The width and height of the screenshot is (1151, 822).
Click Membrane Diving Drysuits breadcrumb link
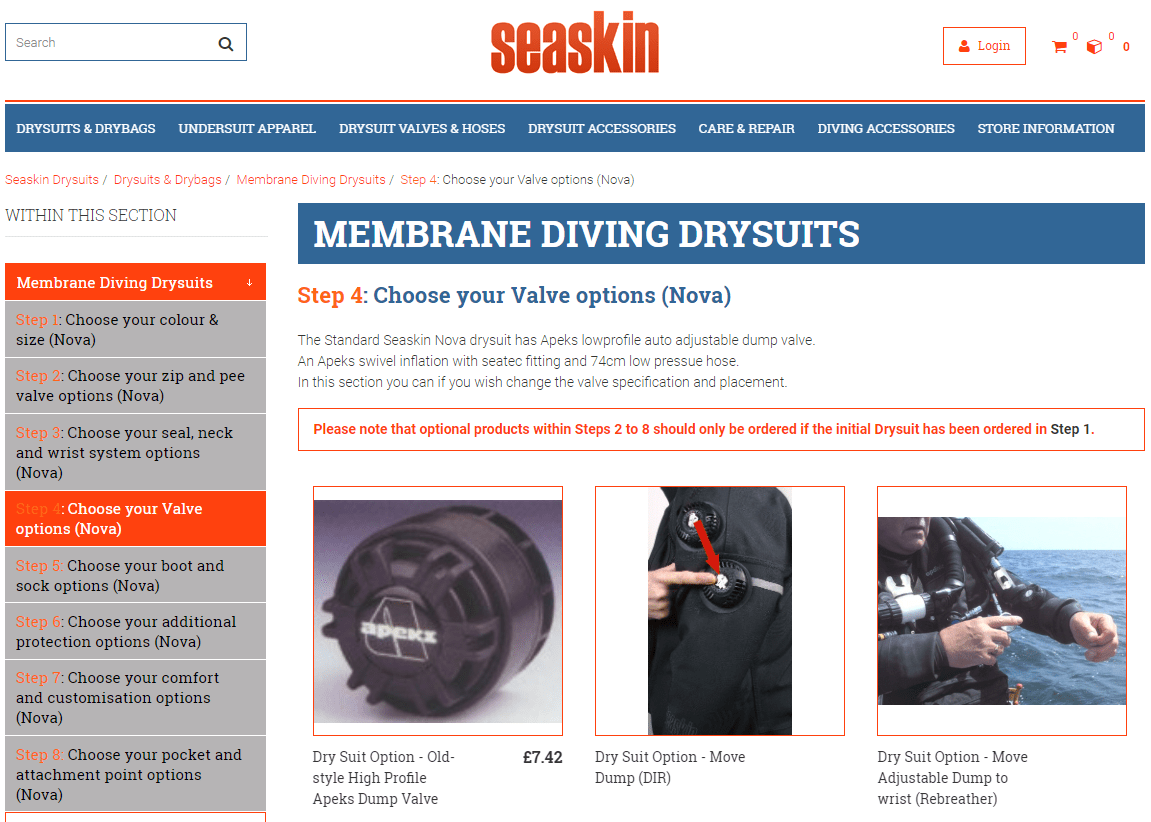pos(311,180)
